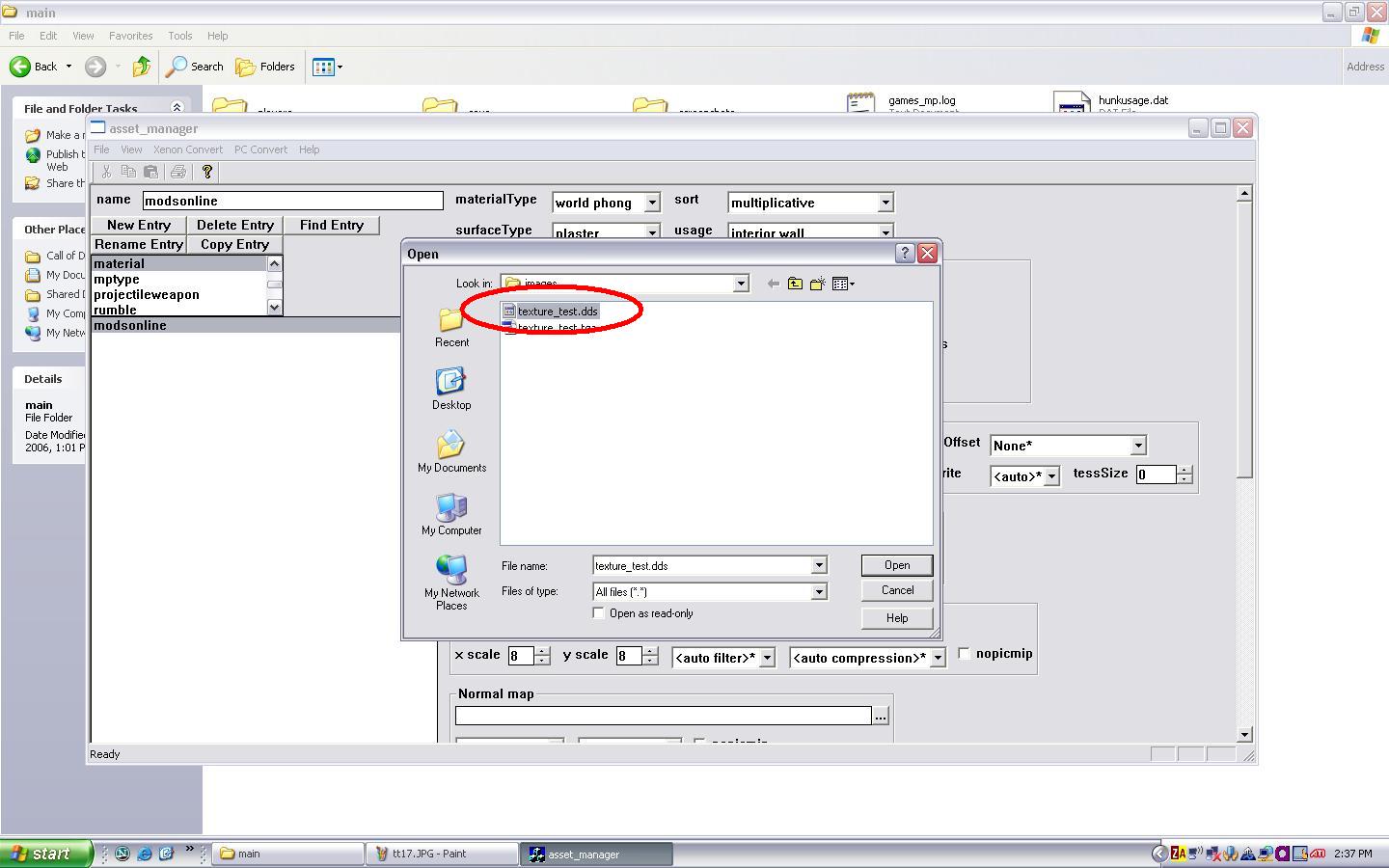
Task: Click Explorer Folders toolbar button
Action: (x=266, y=67)
